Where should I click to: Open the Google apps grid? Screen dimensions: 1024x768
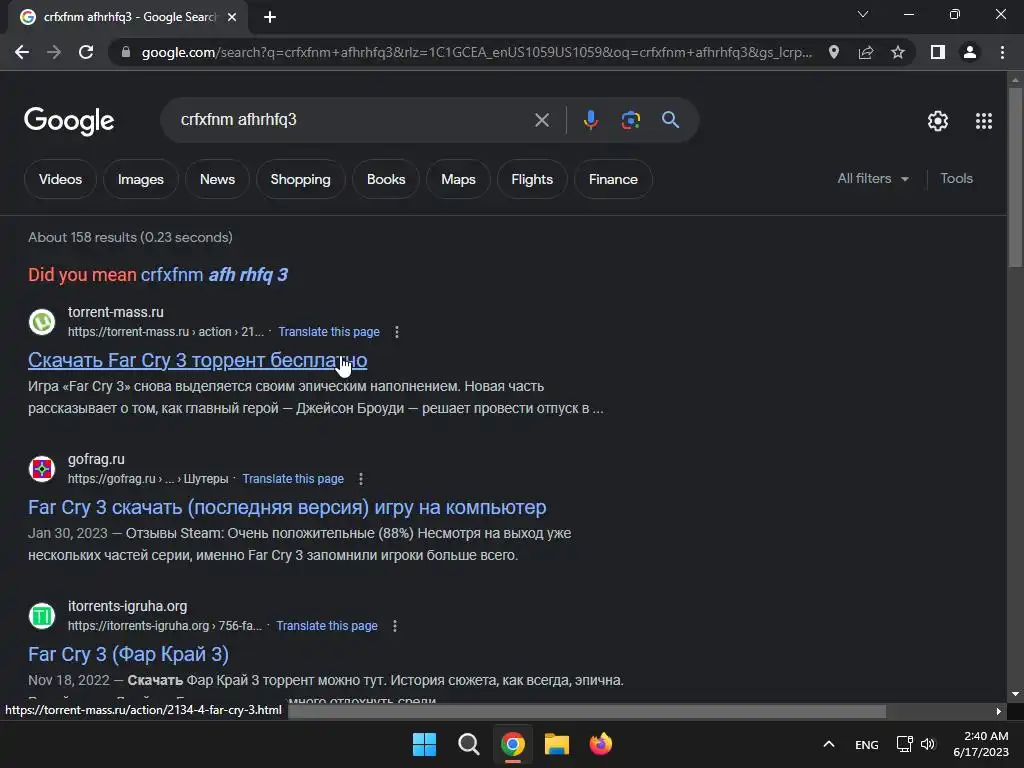(x=984, y=121)
